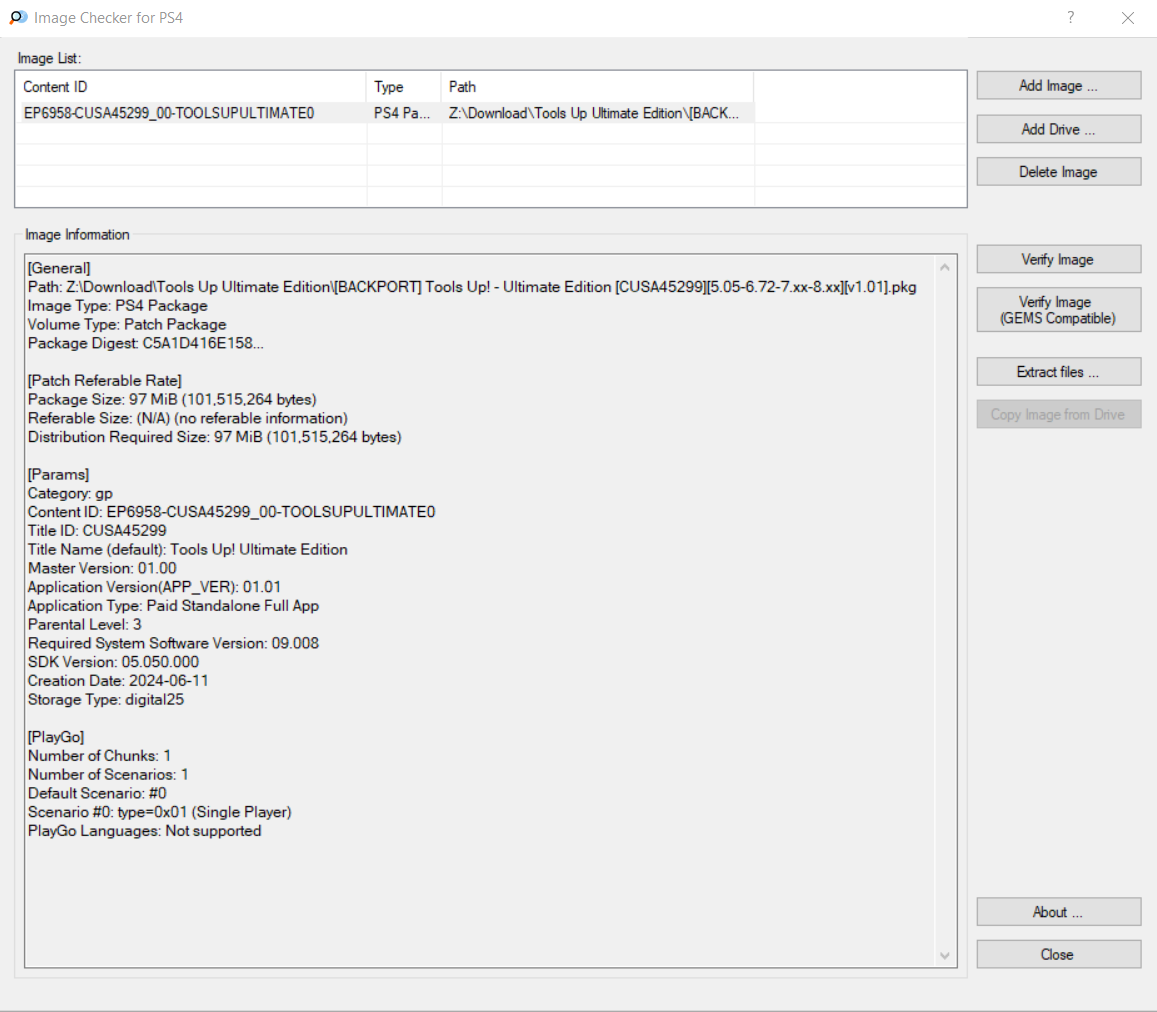This screenshot has width=1157, height=1012.
Task: Select the EP6958-CUSA45299_00-TOOLSUPULTIMATE0 list row
Action: click(x=491, y=113)
